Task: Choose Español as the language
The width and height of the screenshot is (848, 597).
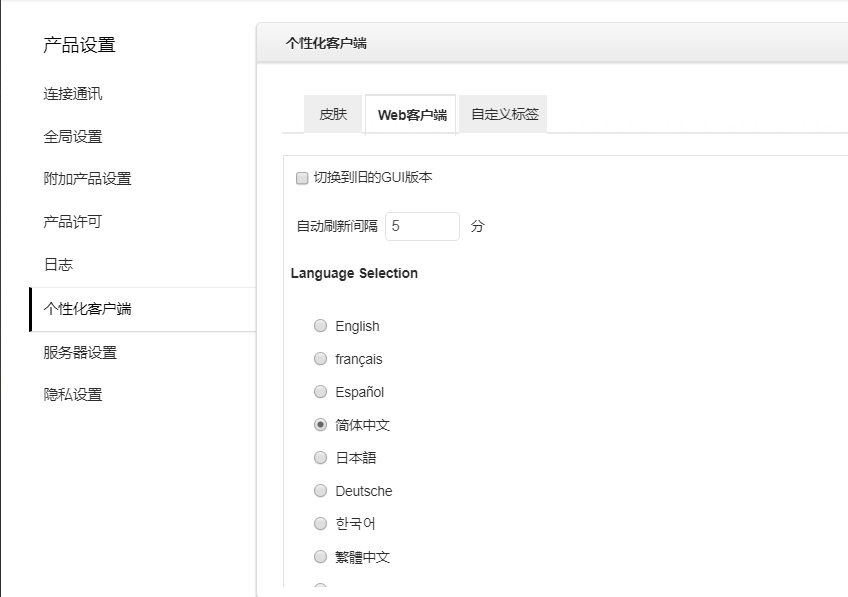Action: (x=320, y=392)
